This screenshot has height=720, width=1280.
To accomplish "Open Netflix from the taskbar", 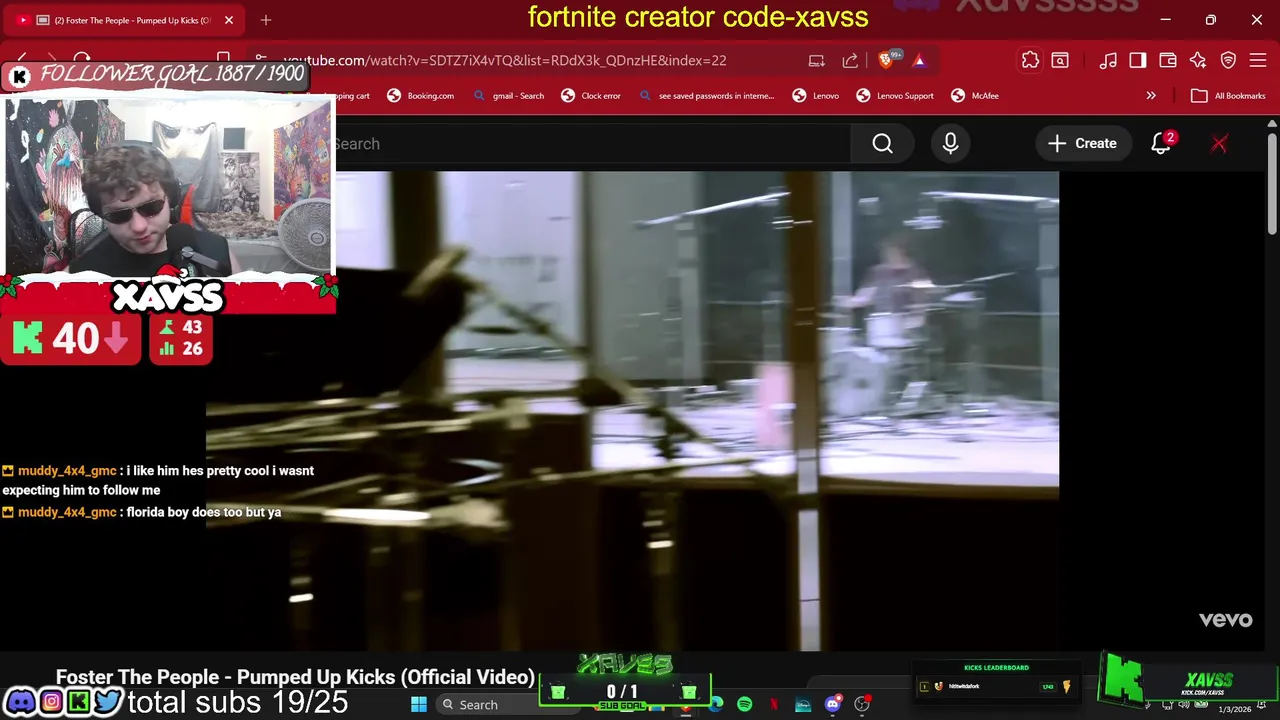I will pos(774,705).
